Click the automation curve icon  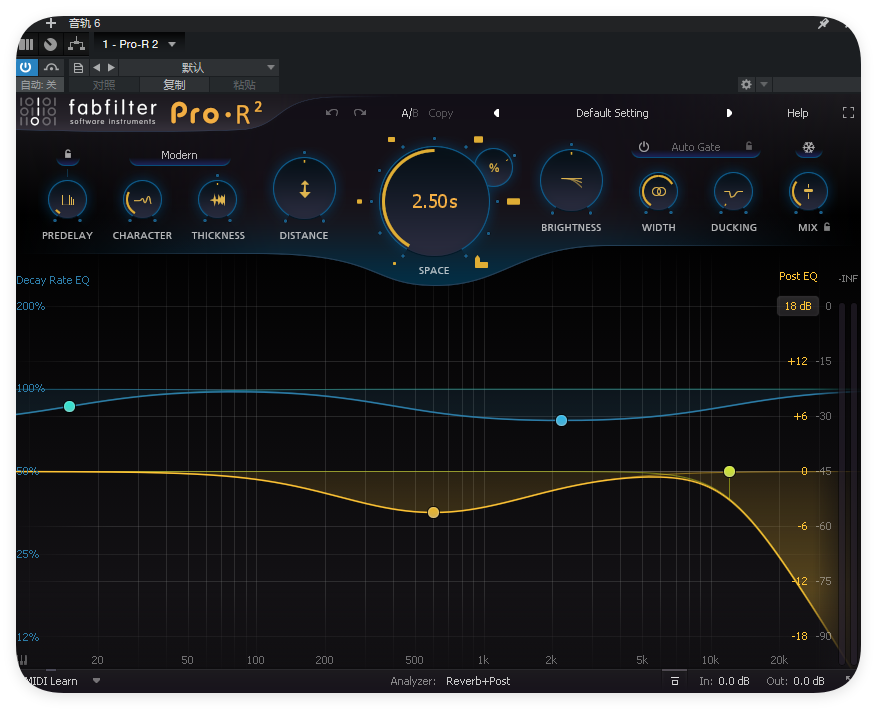point(51,68)
